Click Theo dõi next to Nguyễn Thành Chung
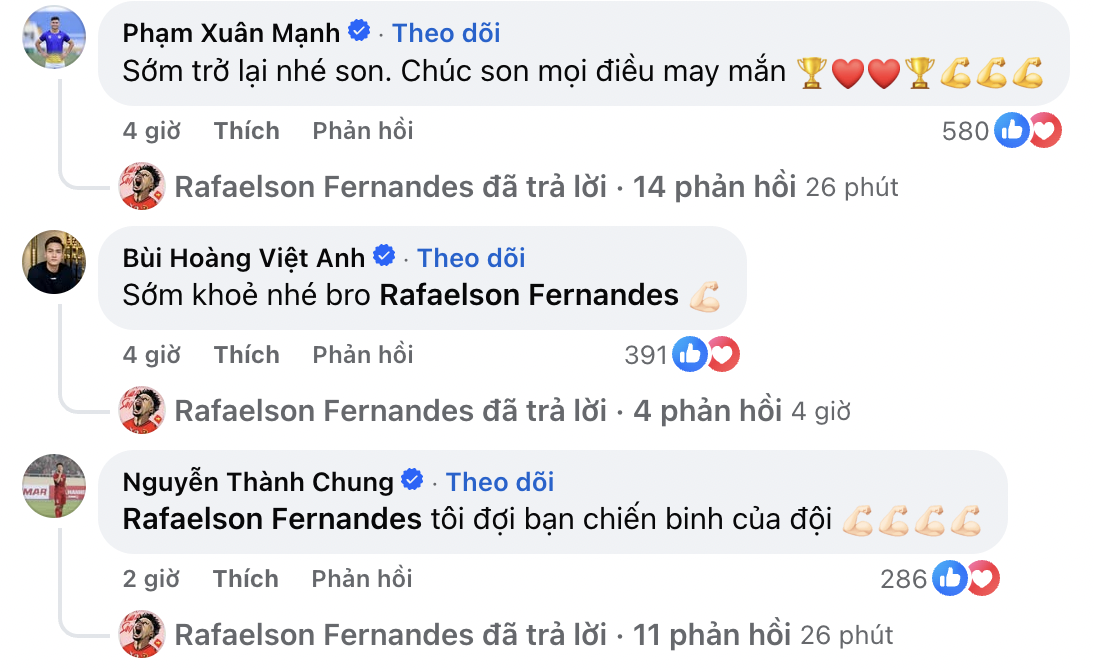Screen dimensions: 1094x672 point(500,482)
